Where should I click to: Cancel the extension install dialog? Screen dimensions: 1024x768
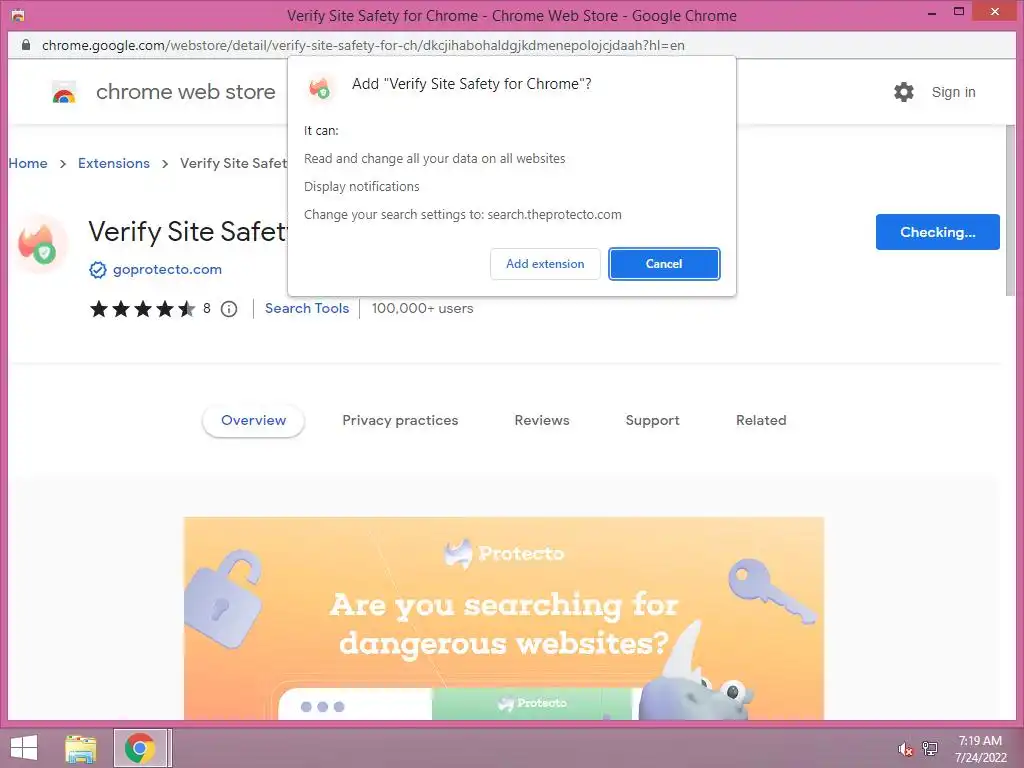click(x=664, y=264)
